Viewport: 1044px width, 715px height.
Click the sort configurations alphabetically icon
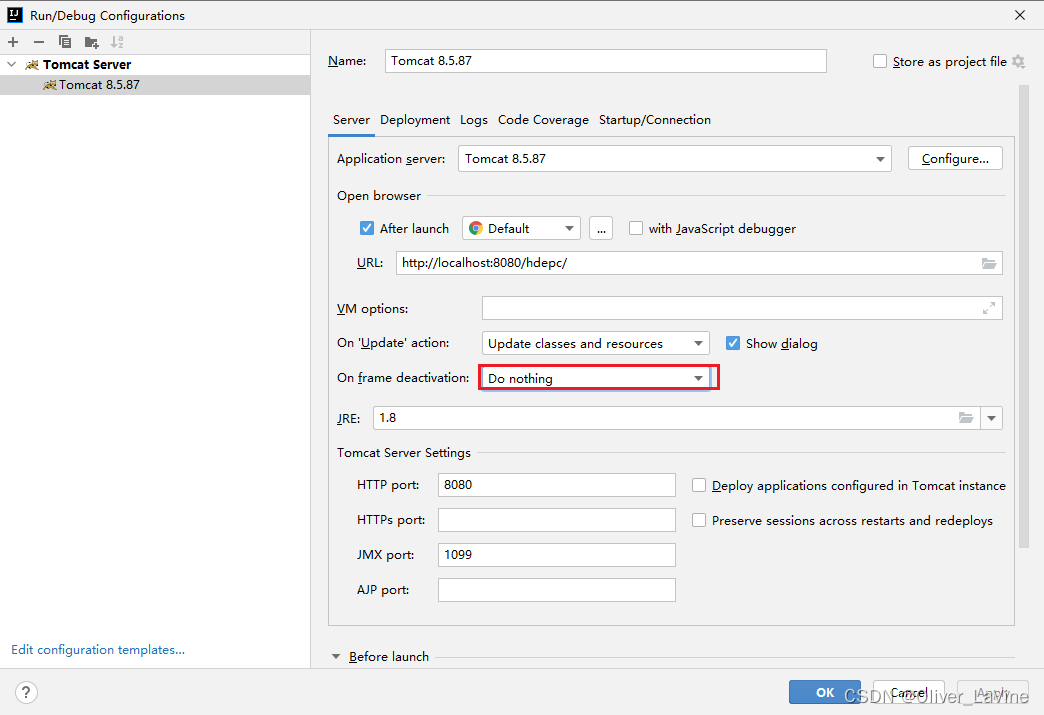(x=117, y=42)
